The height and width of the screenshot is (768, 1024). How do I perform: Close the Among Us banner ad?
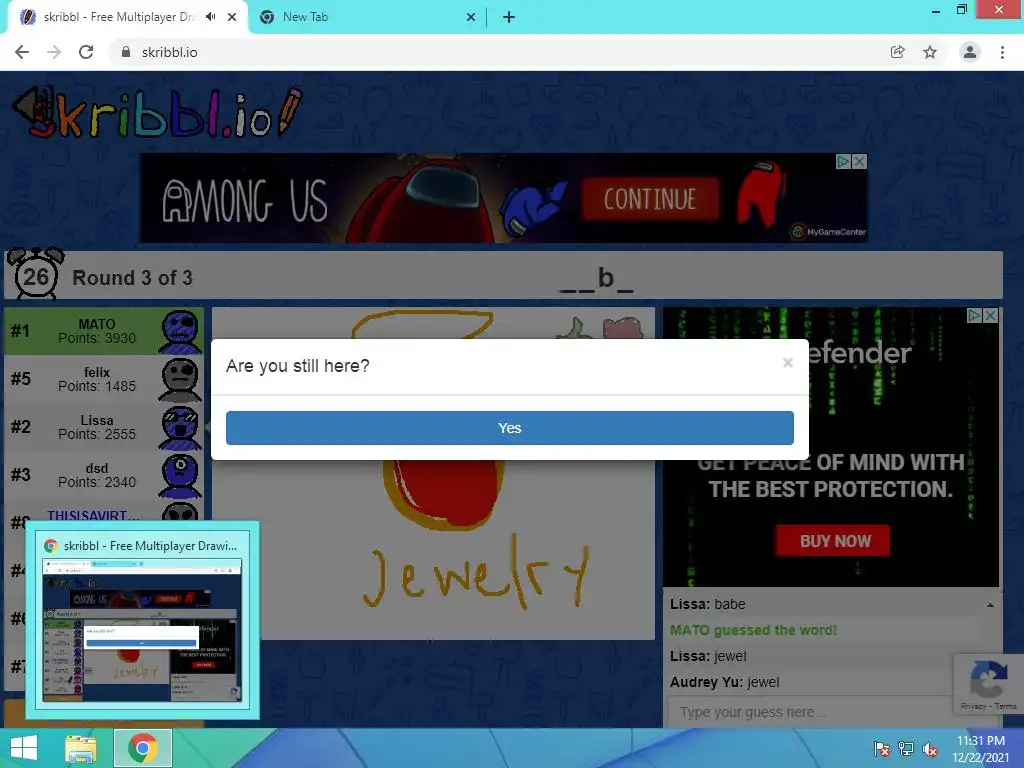(x=860, y=161)
